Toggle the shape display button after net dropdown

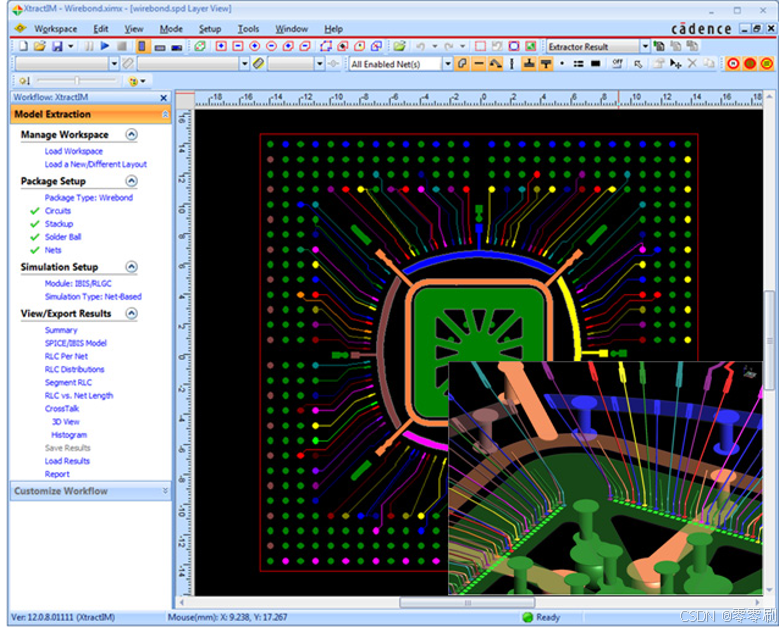(462, 64)
